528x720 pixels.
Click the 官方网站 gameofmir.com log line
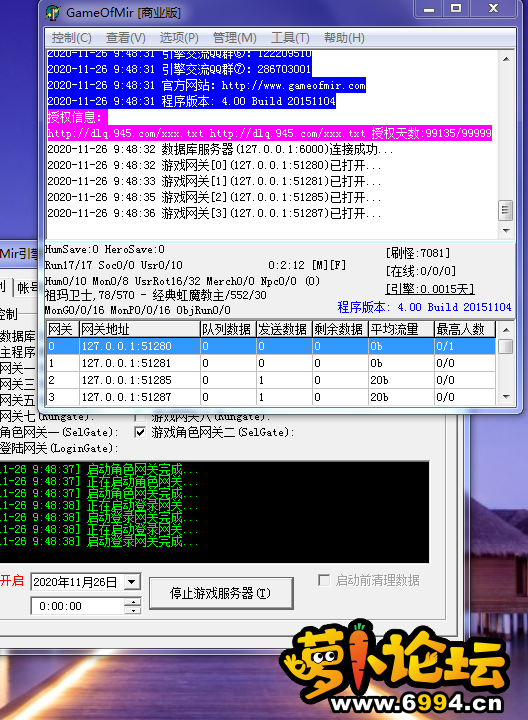coord(207,85)
